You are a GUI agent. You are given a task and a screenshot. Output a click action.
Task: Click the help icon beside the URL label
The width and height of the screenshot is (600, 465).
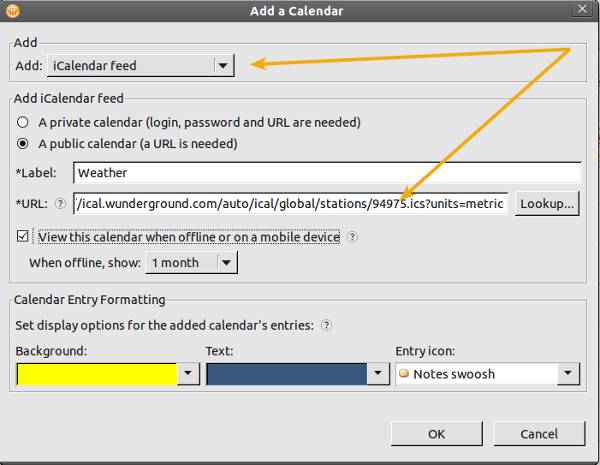(60, 204)
